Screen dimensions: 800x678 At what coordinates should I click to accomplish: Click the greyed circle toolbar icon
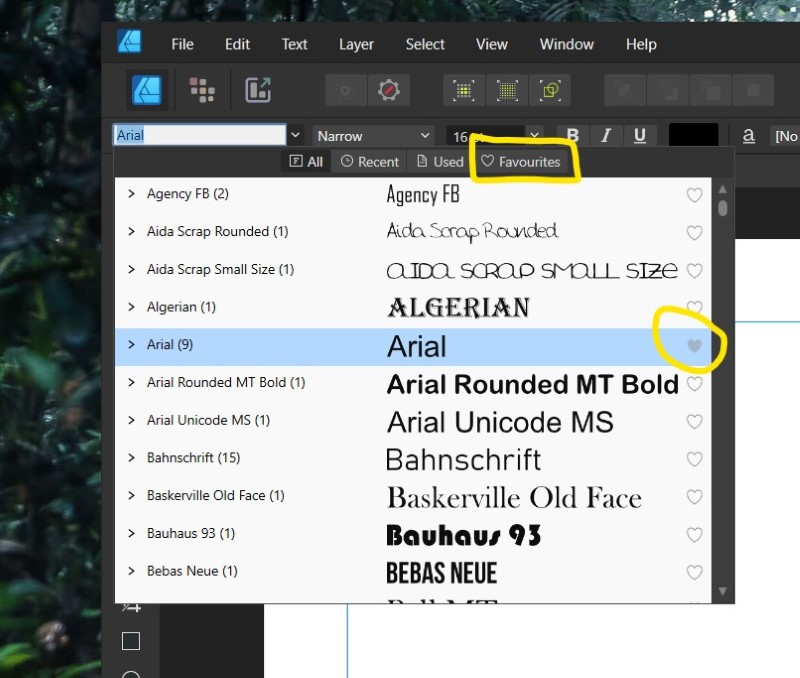345,90
